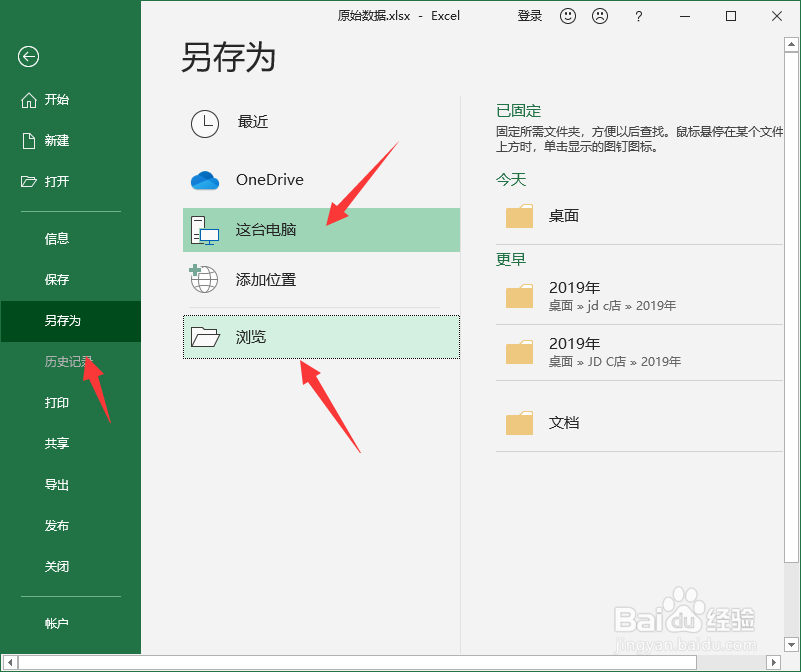The image size is (801, 672).
Task: Click folder icon of jd c店 2019年
Action: coord(519,296)
